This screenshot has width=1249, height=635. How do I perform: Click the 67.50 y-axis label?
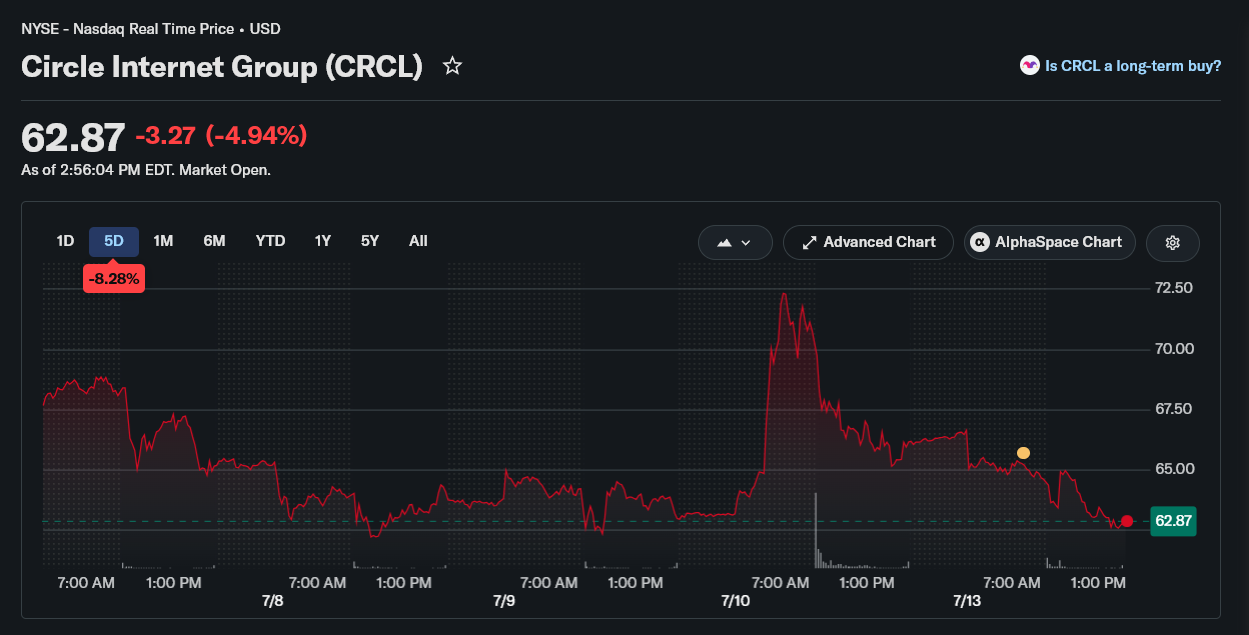1174,409
